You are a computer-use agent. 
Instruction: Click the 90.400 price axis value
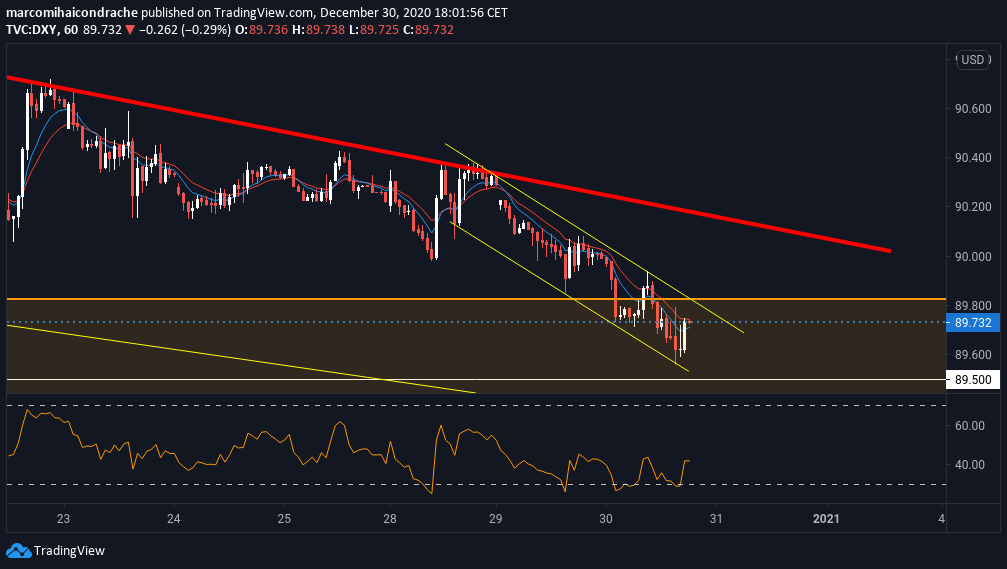tap(973, 158)
